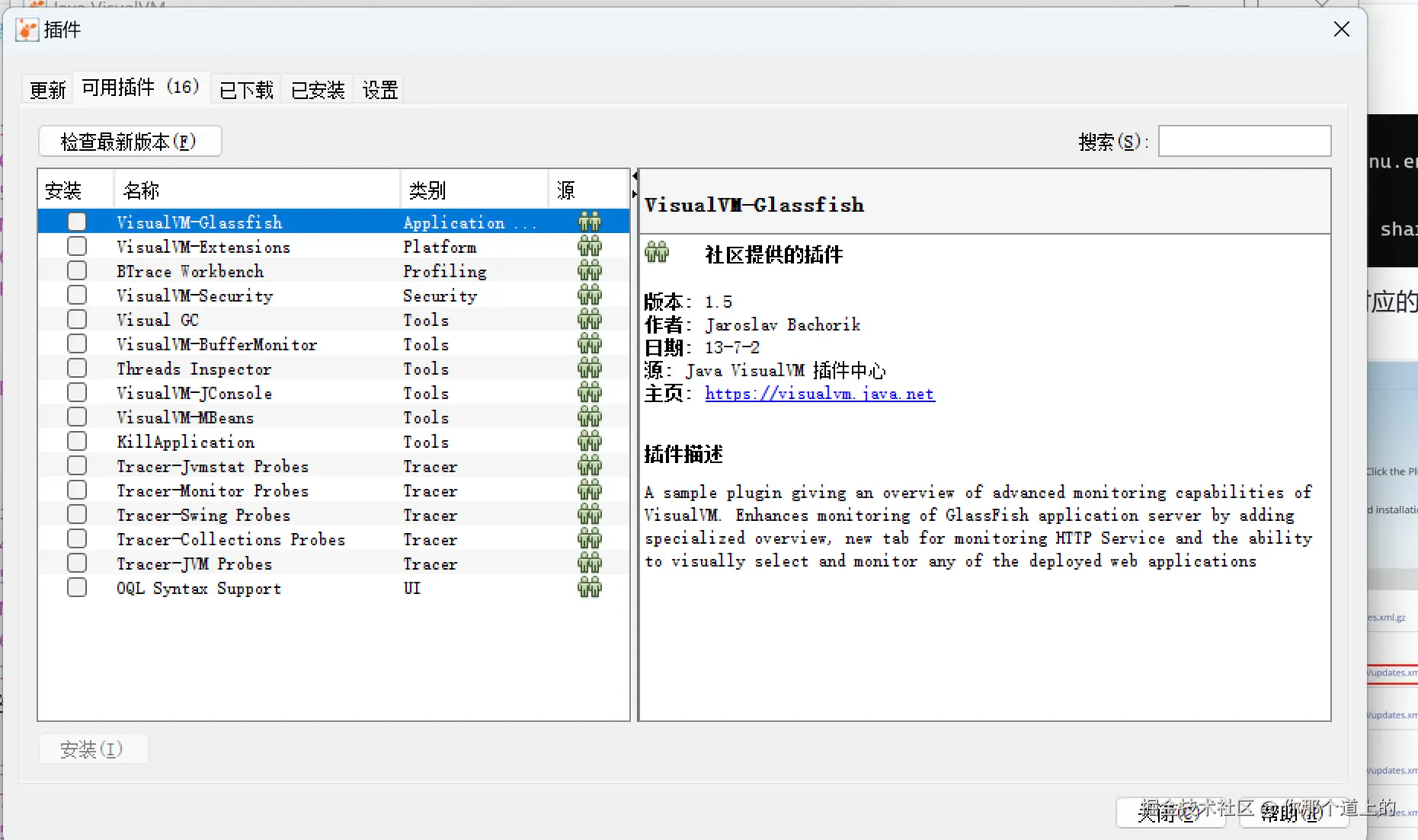1418x840 pixels.
Task: Select the Threads Inspector plugin name
Action: 194,369
